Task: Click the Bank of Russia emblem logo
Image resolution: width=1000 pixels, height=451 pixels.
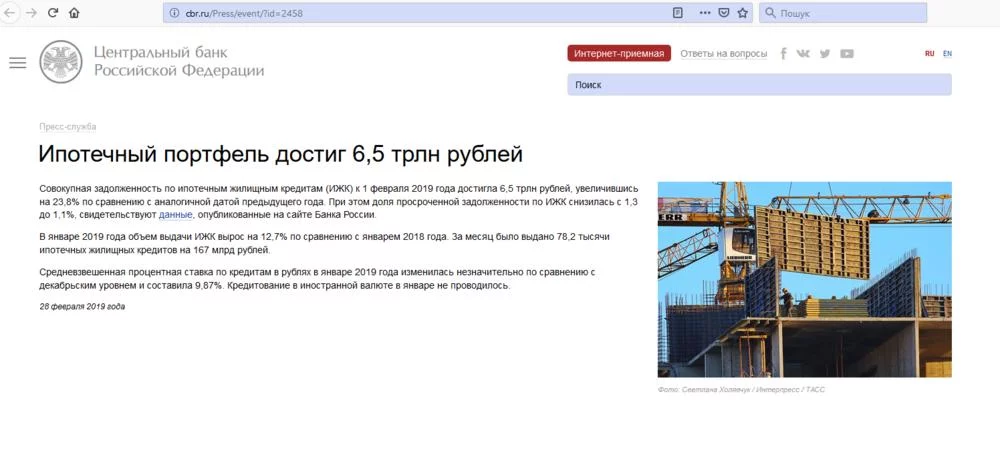Action: click(x=61, y=62)
